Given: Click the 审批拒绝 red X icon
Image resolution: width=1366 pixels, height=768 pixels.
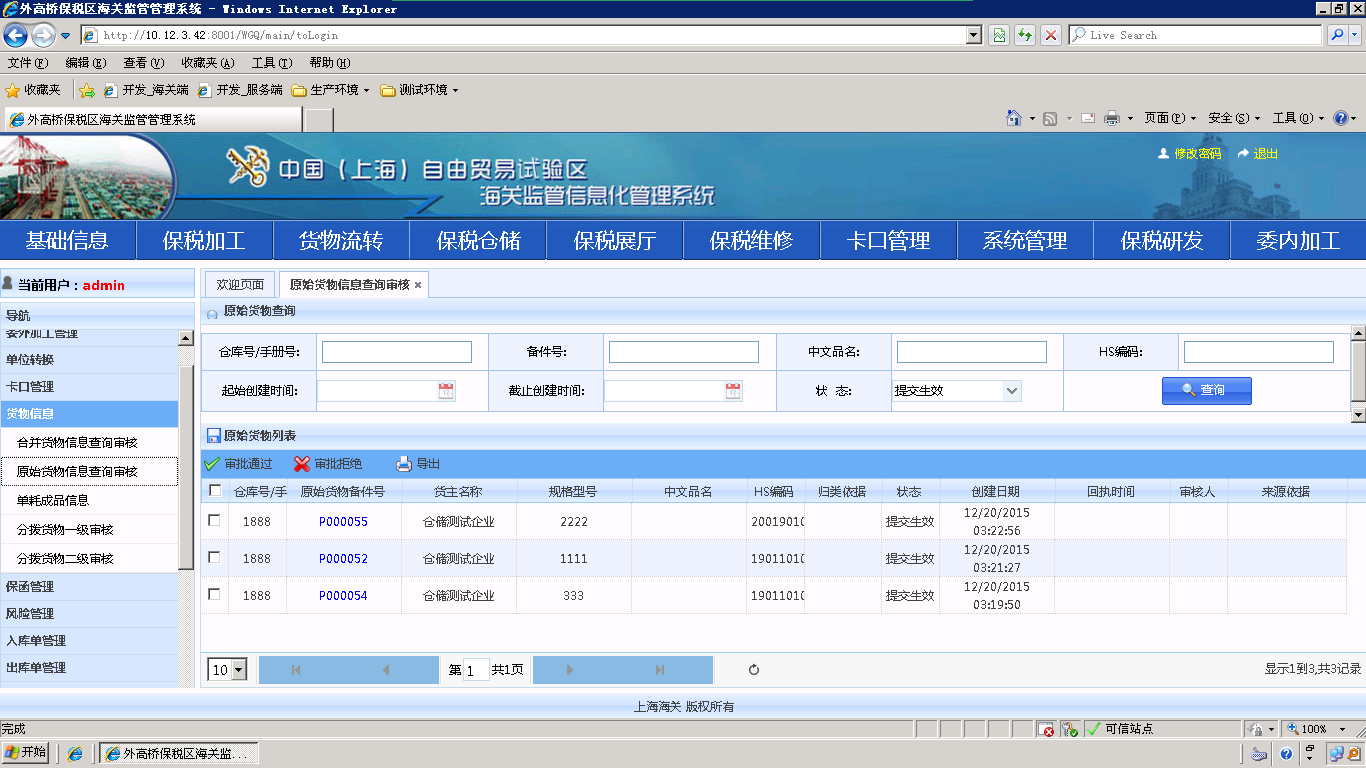Looking at the screenshot, I should point(302,464).
